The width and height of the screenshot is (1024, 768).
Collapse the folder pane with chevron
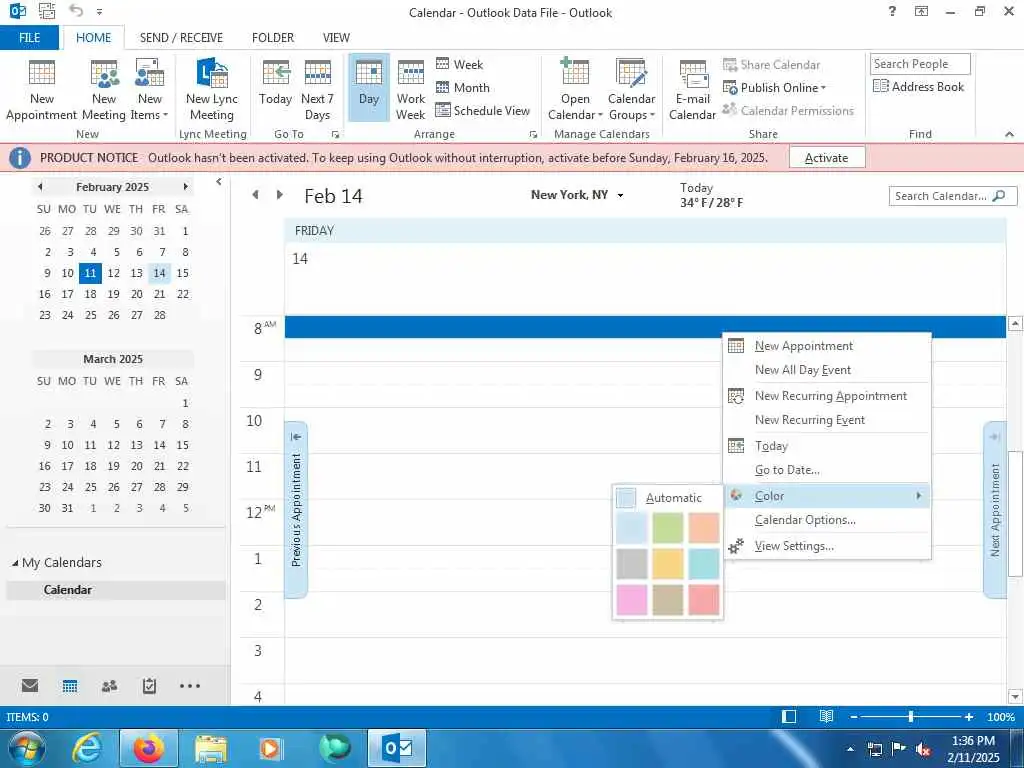tap(219, 182)
